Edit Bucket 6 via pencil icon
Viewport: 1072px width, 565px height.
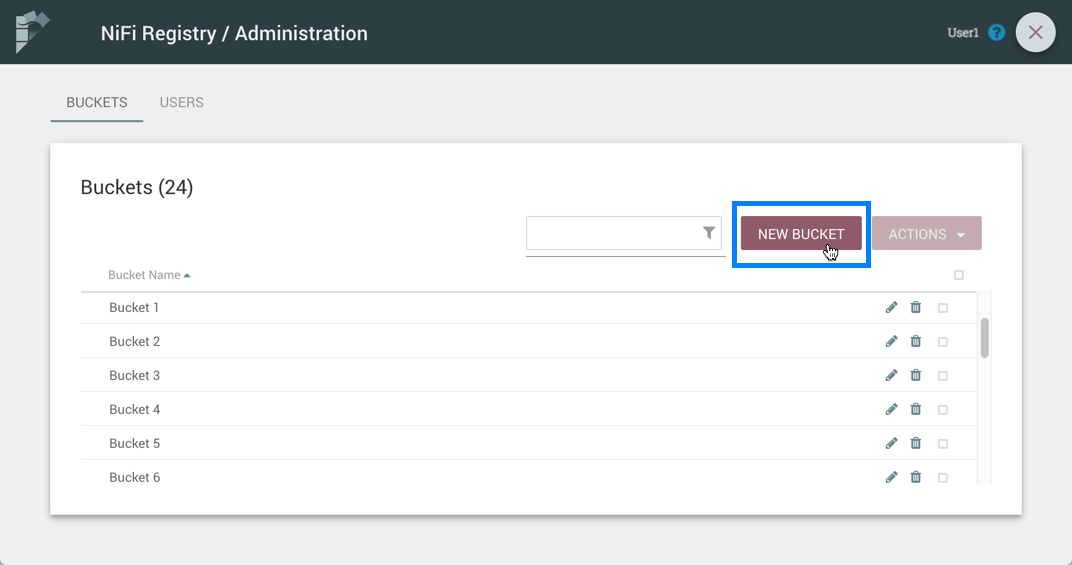[891, 478]
